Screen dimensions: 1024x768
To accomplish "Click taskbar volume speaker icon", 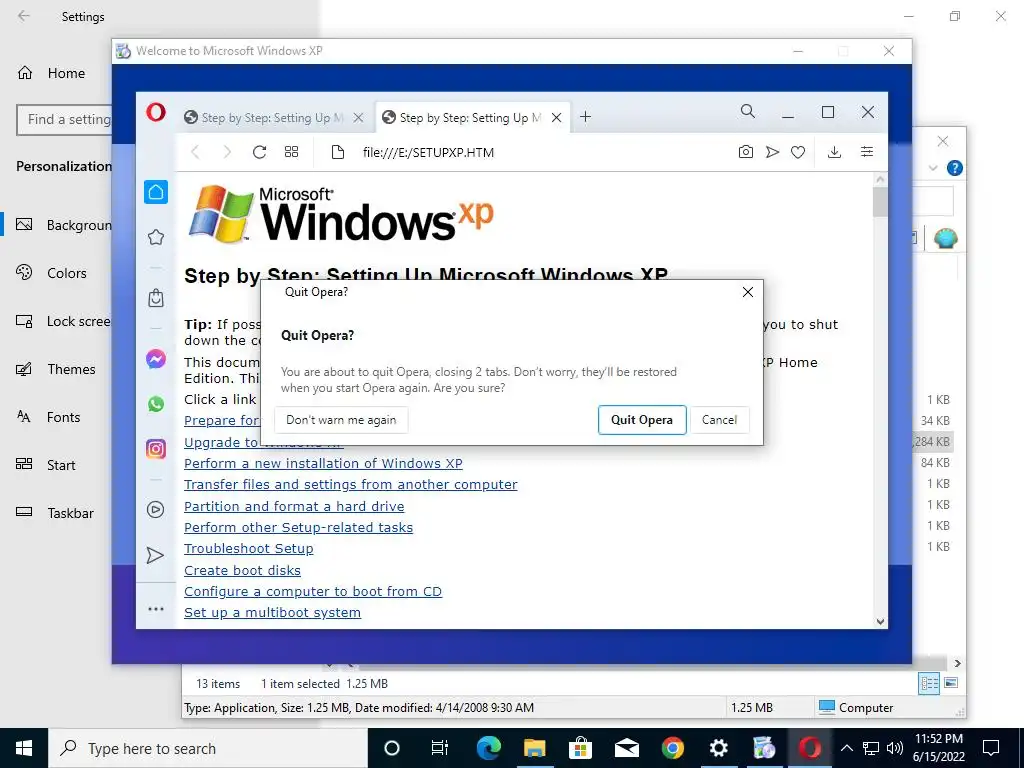I will click(x=895, y=748).
